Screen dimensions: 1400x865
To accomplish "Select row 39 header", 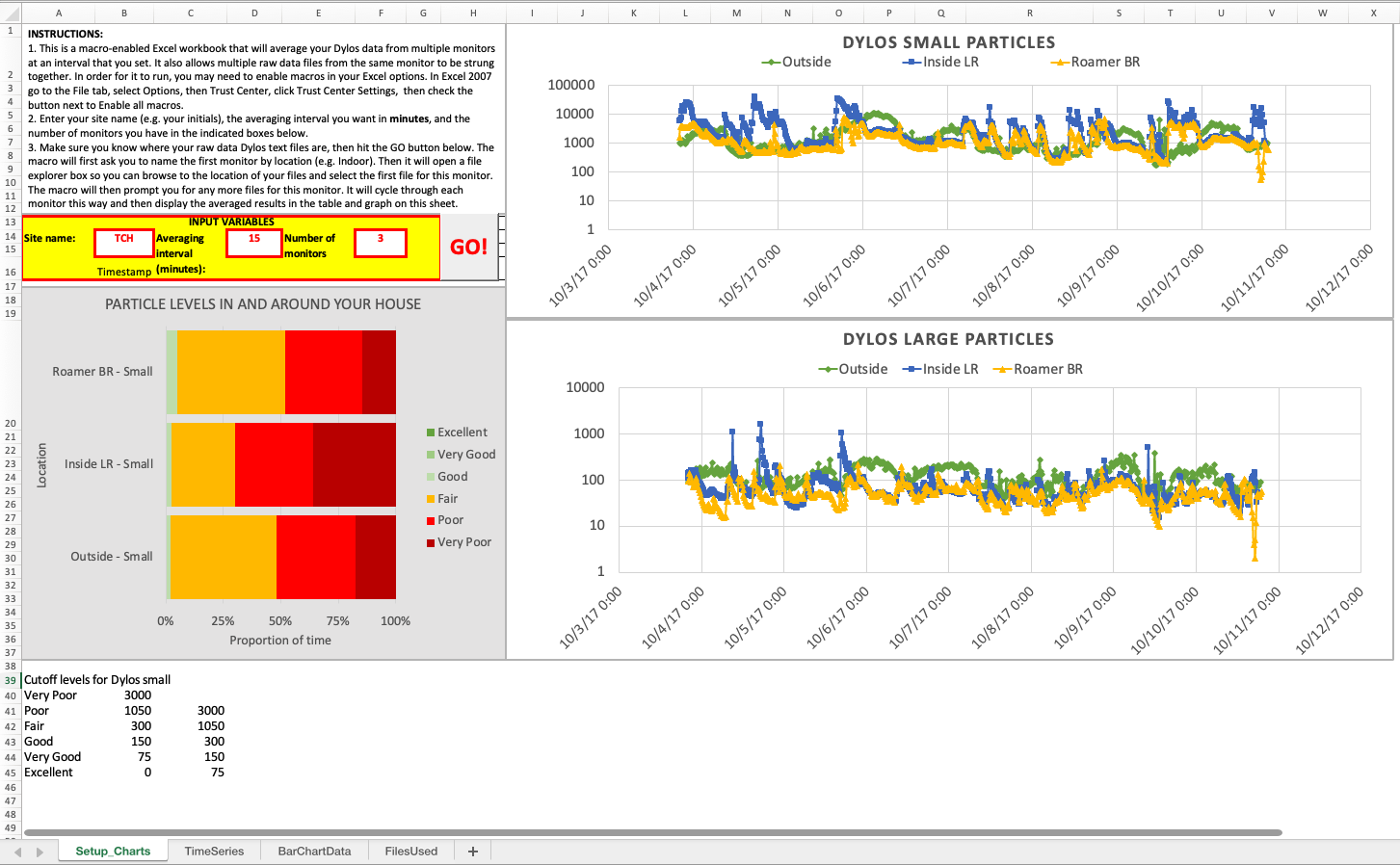I will click(11, 680).
